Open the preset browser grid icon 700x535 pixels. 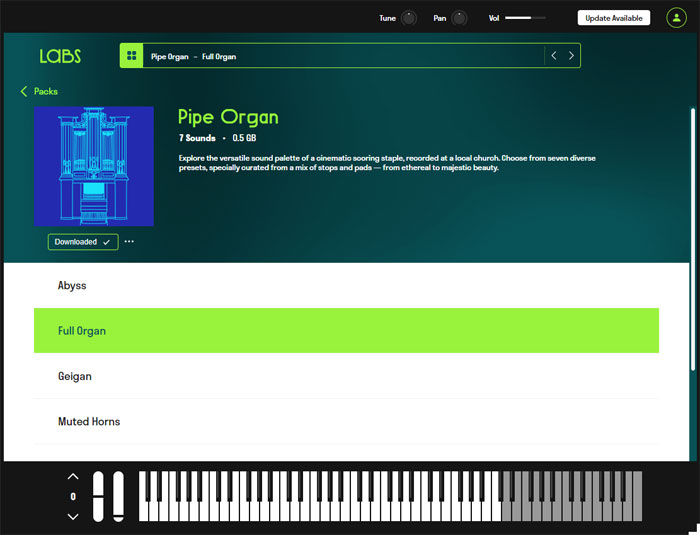tap(131, 55)
